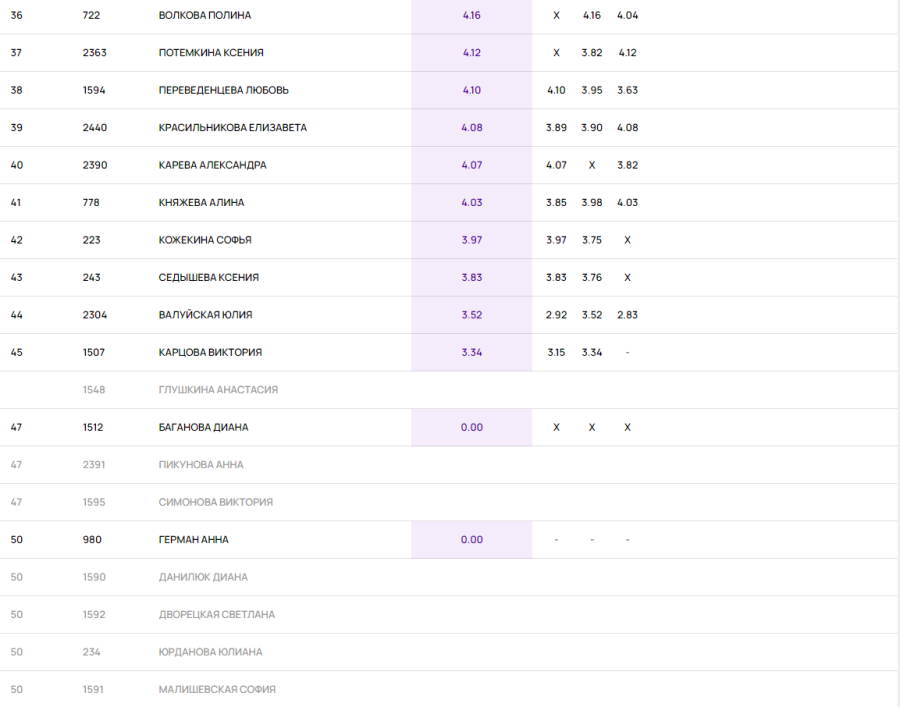Viewport: 900px width, 707px height.
Task: Click БАГАНОВА ДИАНА's 0.00 result cell
Action: 472,427
